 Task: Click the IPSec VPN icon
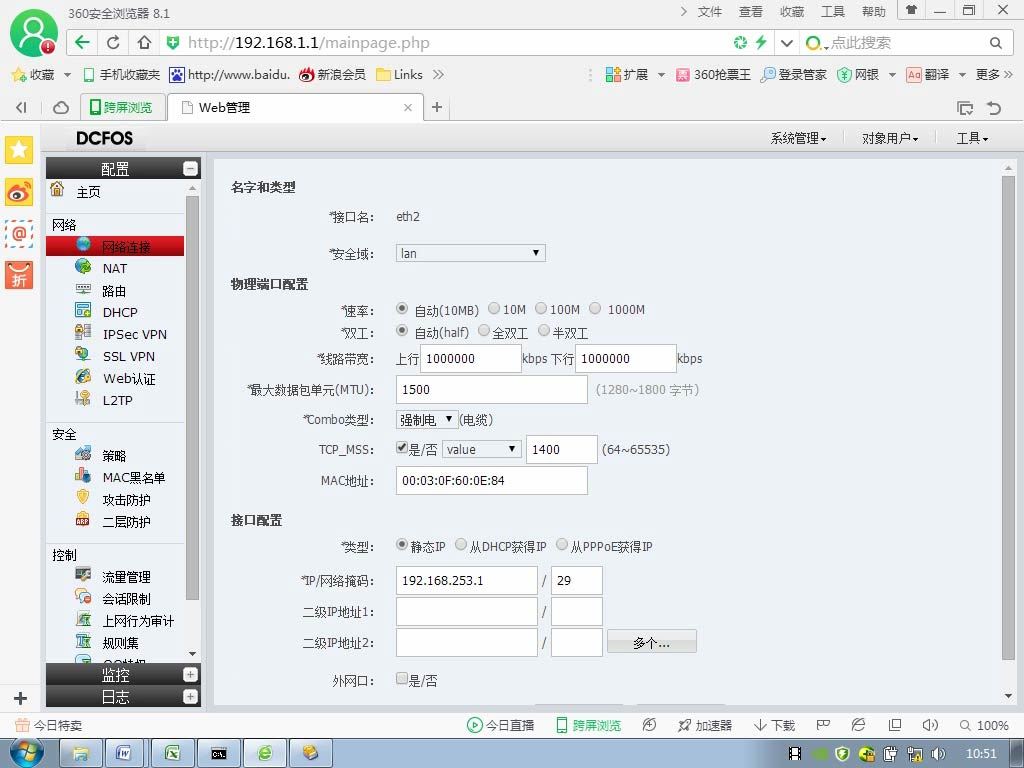click(x=83, y=332)
